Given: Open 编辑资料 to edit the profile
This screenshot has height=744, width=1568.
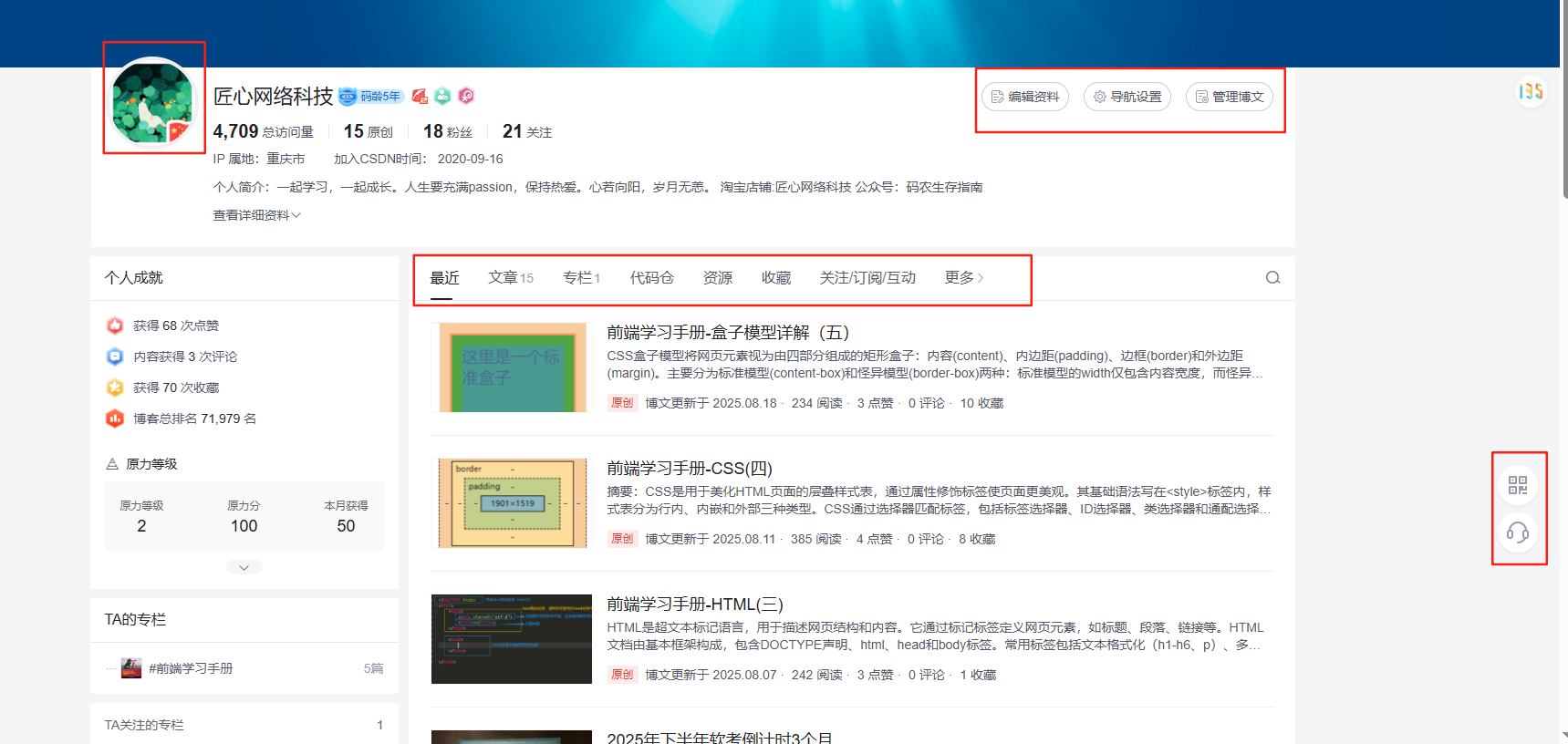Looking at the screenshot, I should 1025,97.
